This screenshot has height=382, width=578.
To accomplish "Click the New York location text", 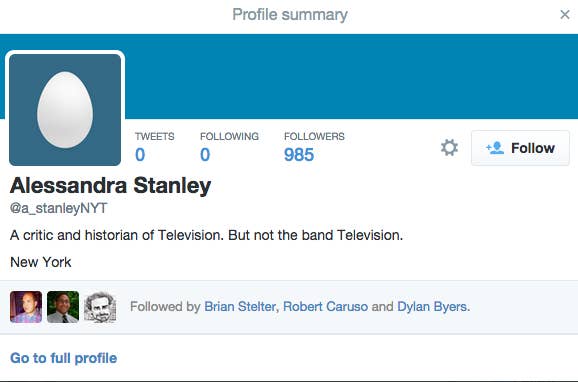I will pyautogui.click(x=41, y=262).
